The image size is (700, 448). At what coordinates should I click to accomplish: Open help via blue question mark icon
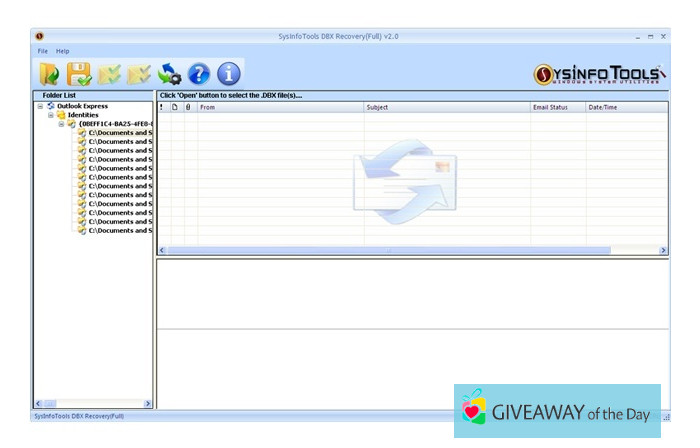199,73
